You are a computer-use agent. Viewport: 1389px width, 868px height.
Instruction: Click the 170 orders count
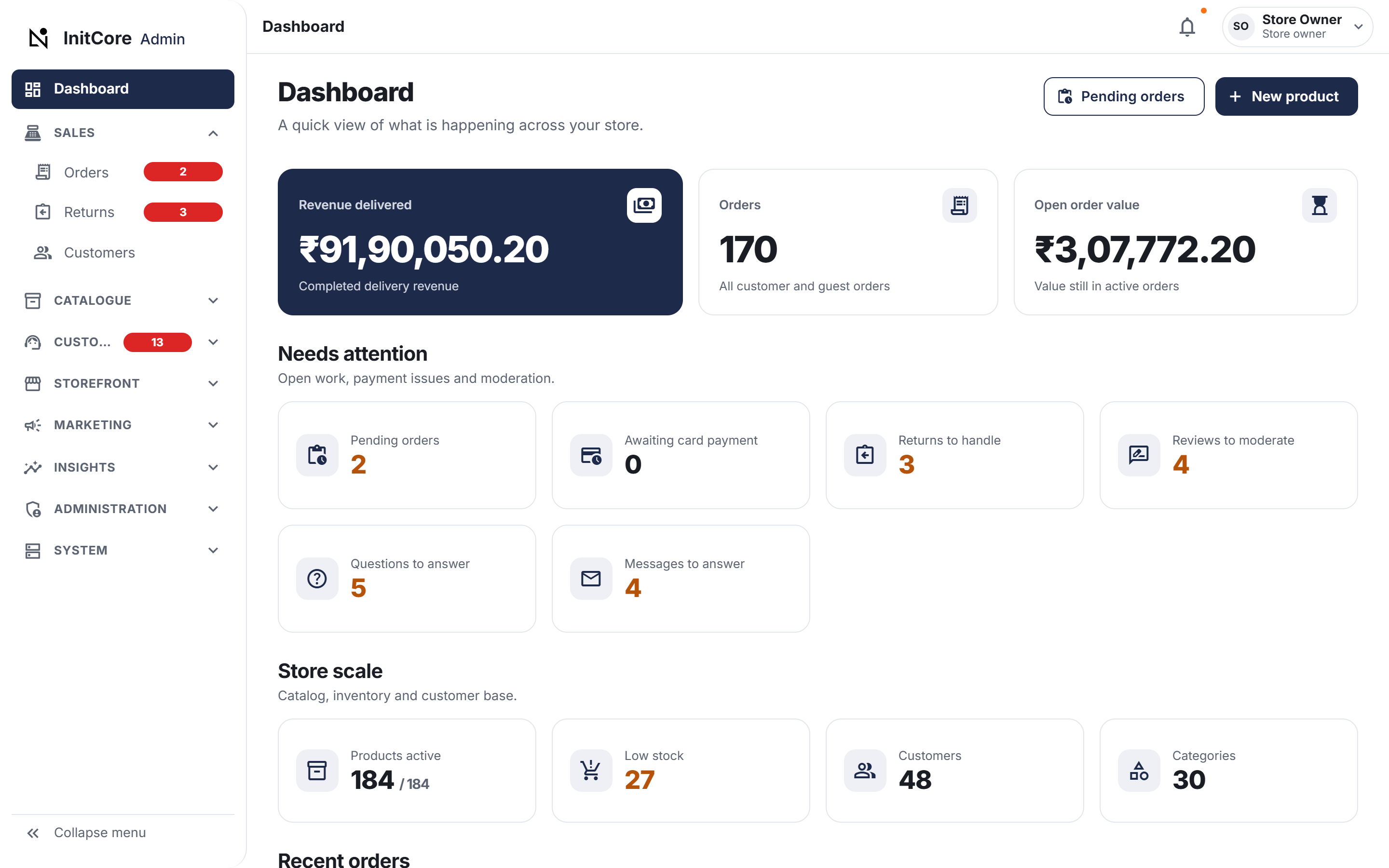point(748,250)
